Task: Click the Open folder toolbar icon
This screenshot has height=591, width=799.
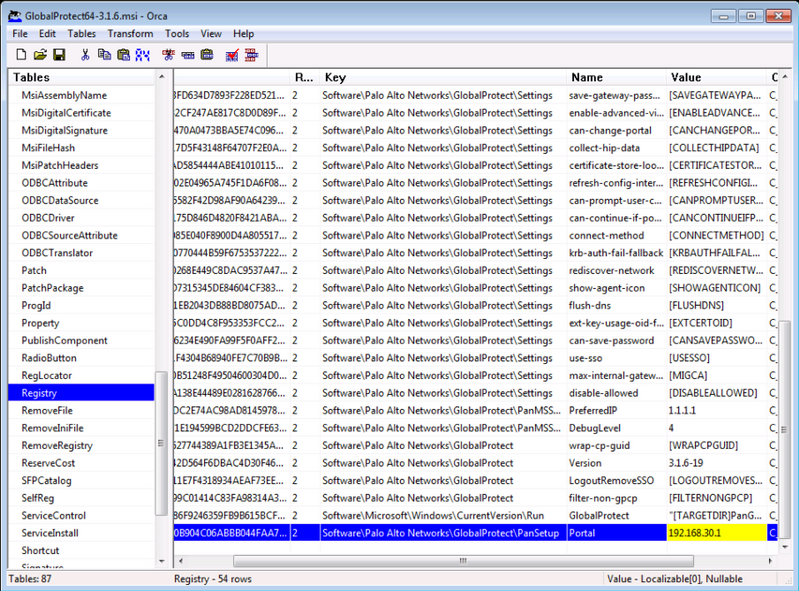Action: pos(40,54)
